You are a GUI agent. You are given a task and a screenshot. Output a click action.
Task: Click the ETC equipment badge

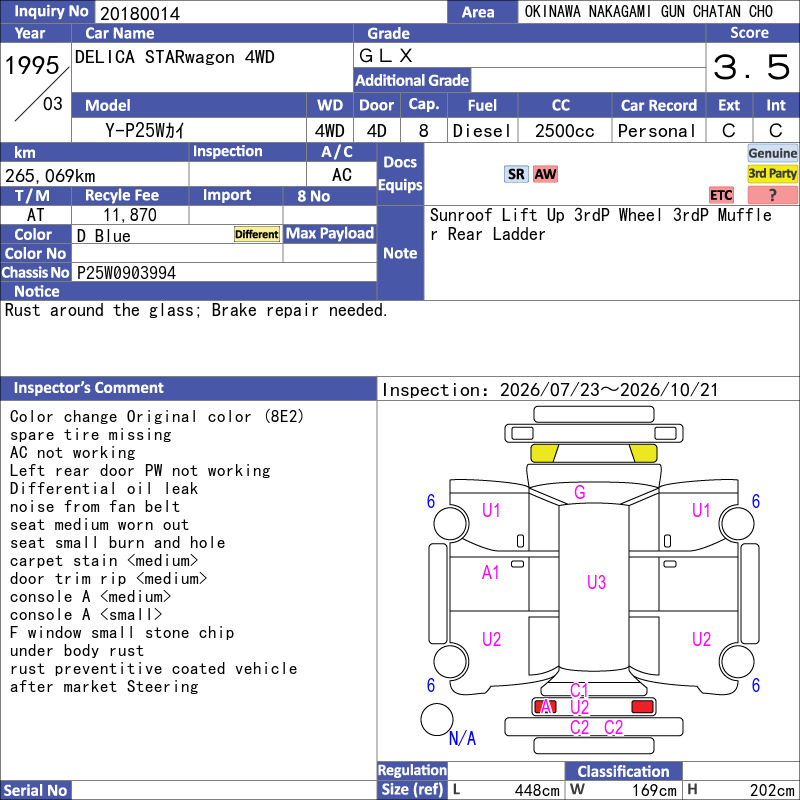[721, 195]
